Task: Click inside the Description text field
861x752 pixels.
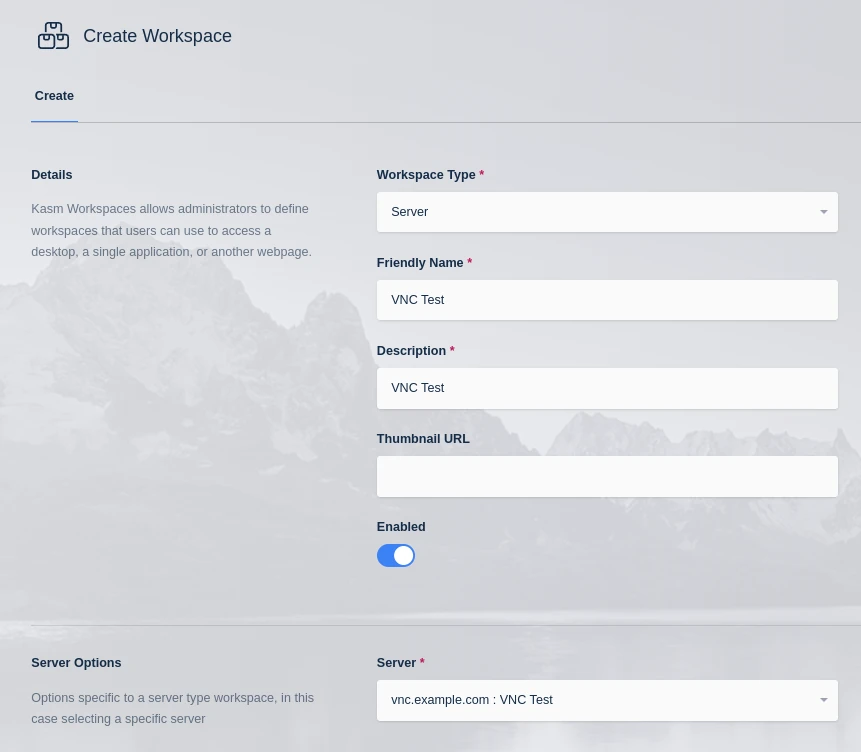Action: click(x=607, y=388)
